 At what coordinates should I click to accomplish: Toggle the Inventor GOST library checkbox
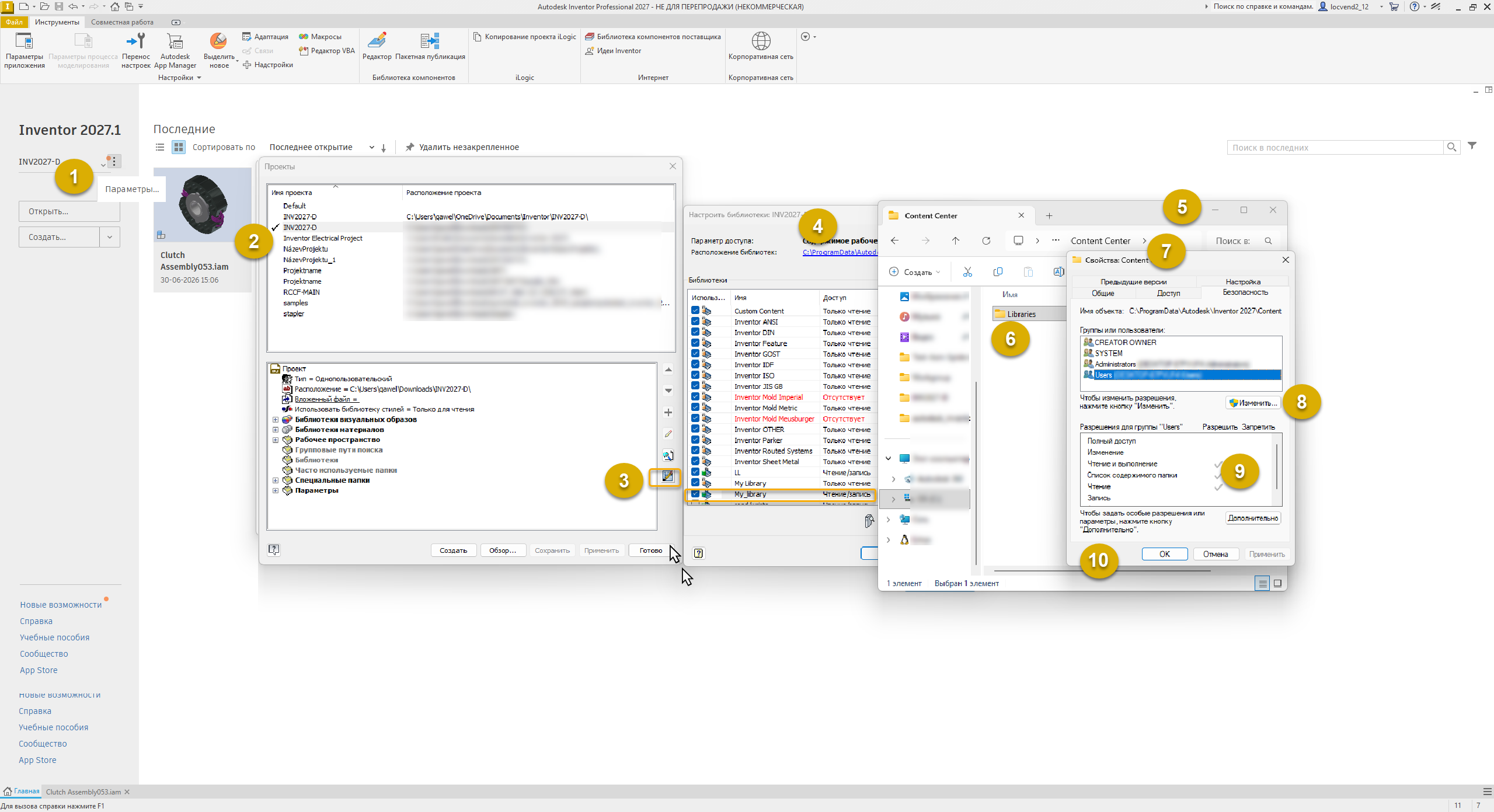pyautogui.click(x=695, y=354)
